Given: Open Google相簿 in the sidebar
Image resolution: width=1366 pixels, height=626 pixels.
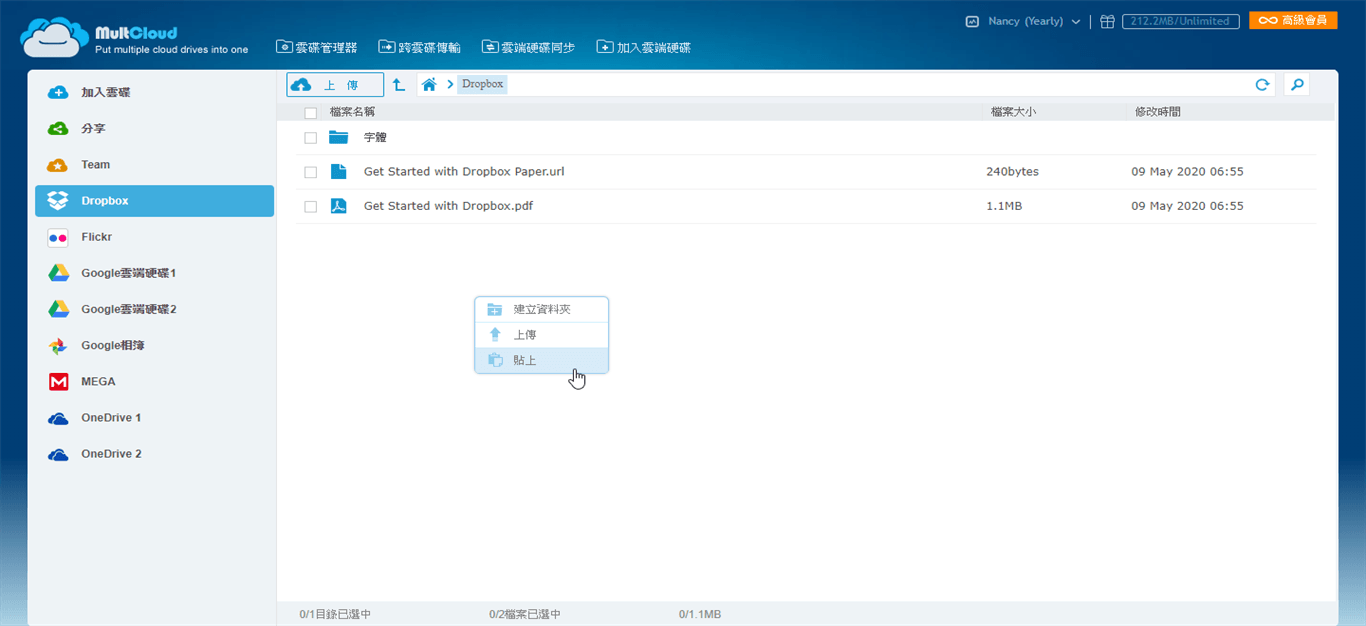Looking at the screenshot, I should (154, 345).
